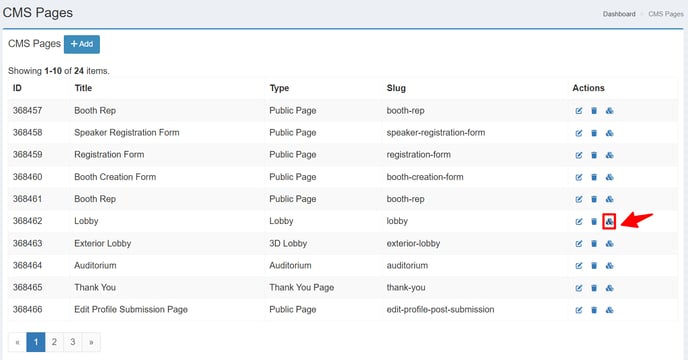
Task: Open the highlighted third action icon for Lobby
Action: coord(609,222)
